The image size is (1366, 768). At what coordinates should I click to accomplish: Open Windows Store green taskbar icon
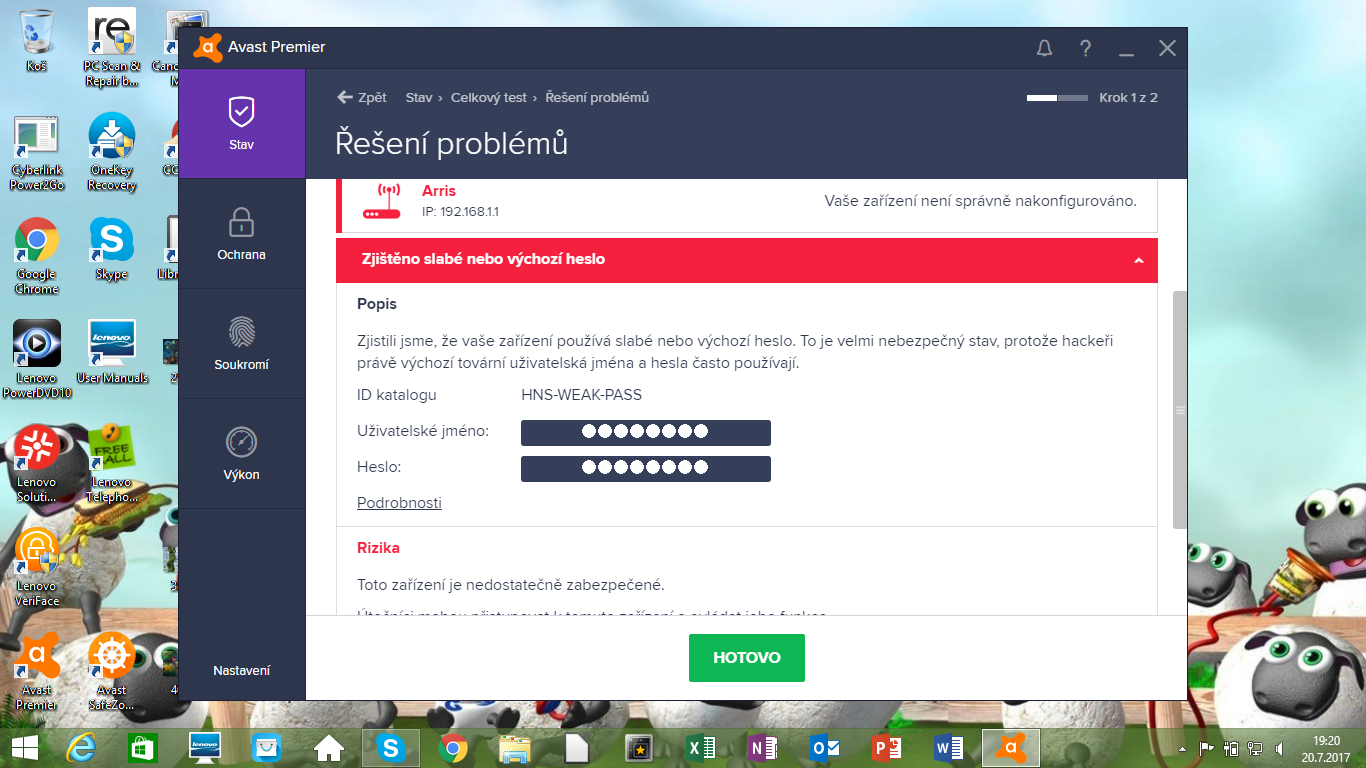(x=143, y=747)
